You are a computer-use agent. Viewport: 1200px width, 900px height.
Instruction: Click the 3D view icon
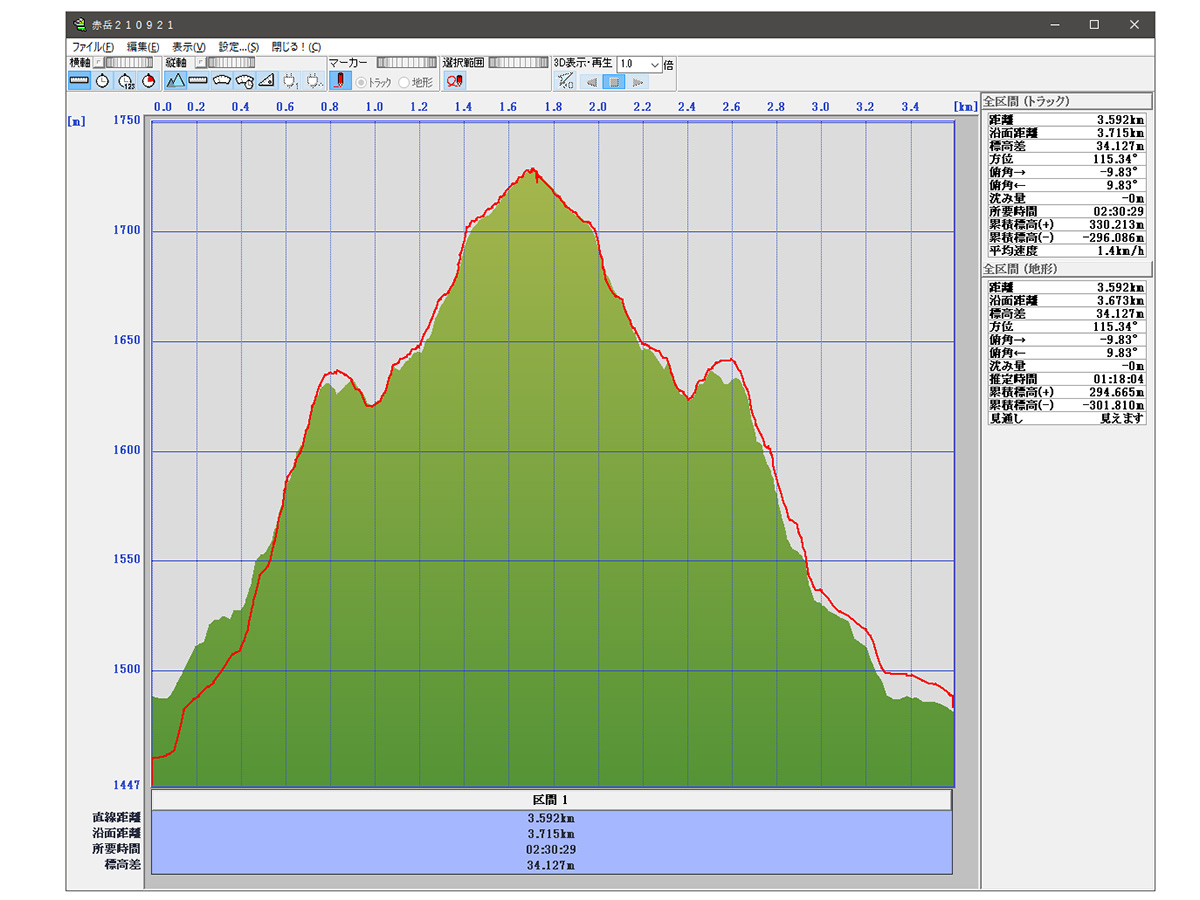565,81
